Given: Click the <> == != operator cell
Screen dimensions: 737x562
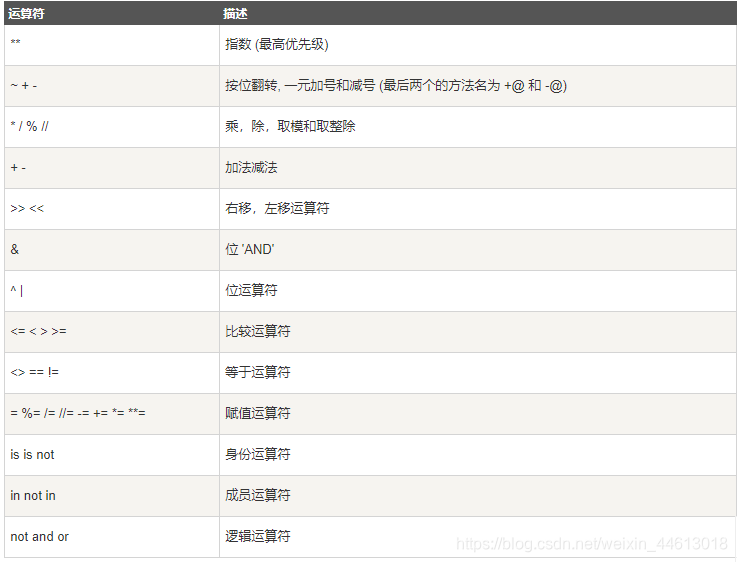Looking at the screenshot, I should click(111, 373).
